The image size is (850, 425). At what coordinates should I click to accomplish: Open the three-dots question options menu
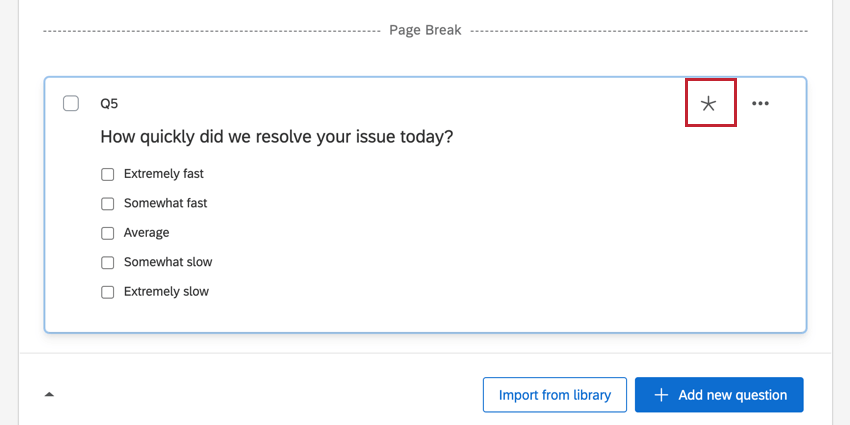pos(760,103)
